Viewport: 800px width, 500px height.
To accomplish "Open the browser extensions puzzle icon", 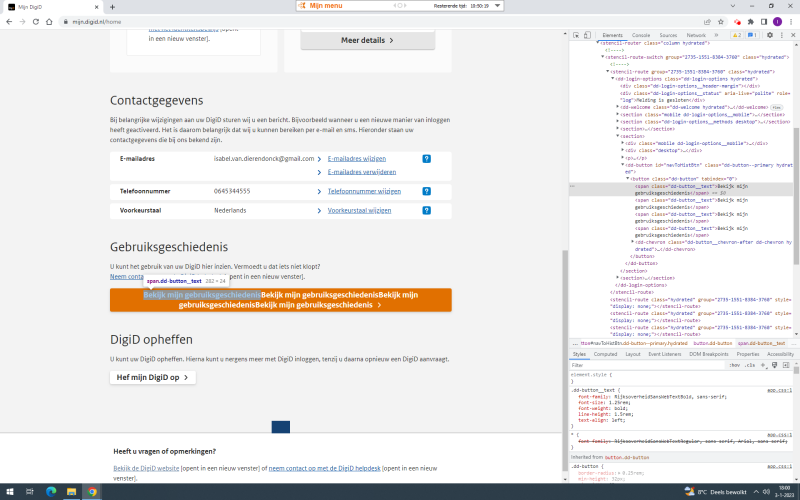I will (x=750, y=21).
